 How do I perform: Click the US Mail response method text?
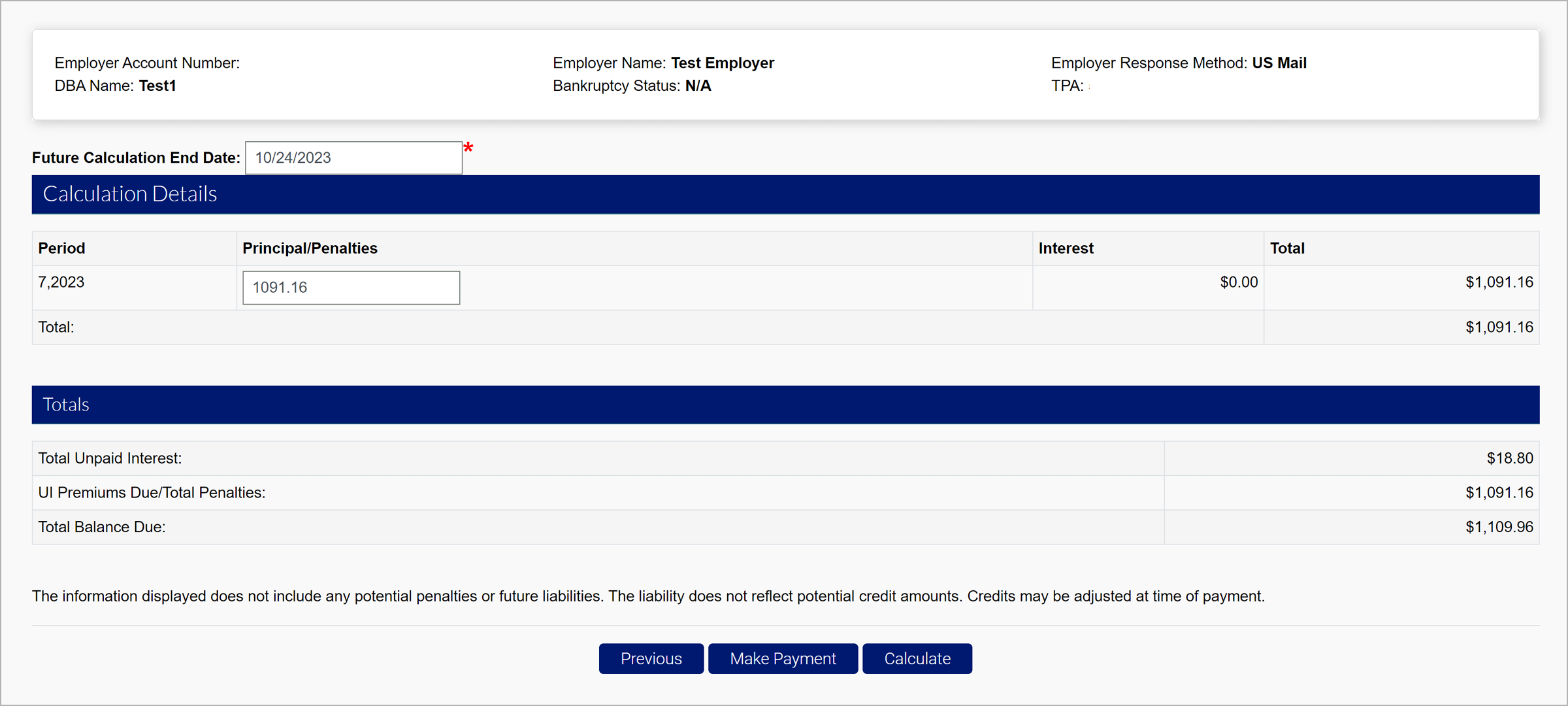[x=1279, y=63]
